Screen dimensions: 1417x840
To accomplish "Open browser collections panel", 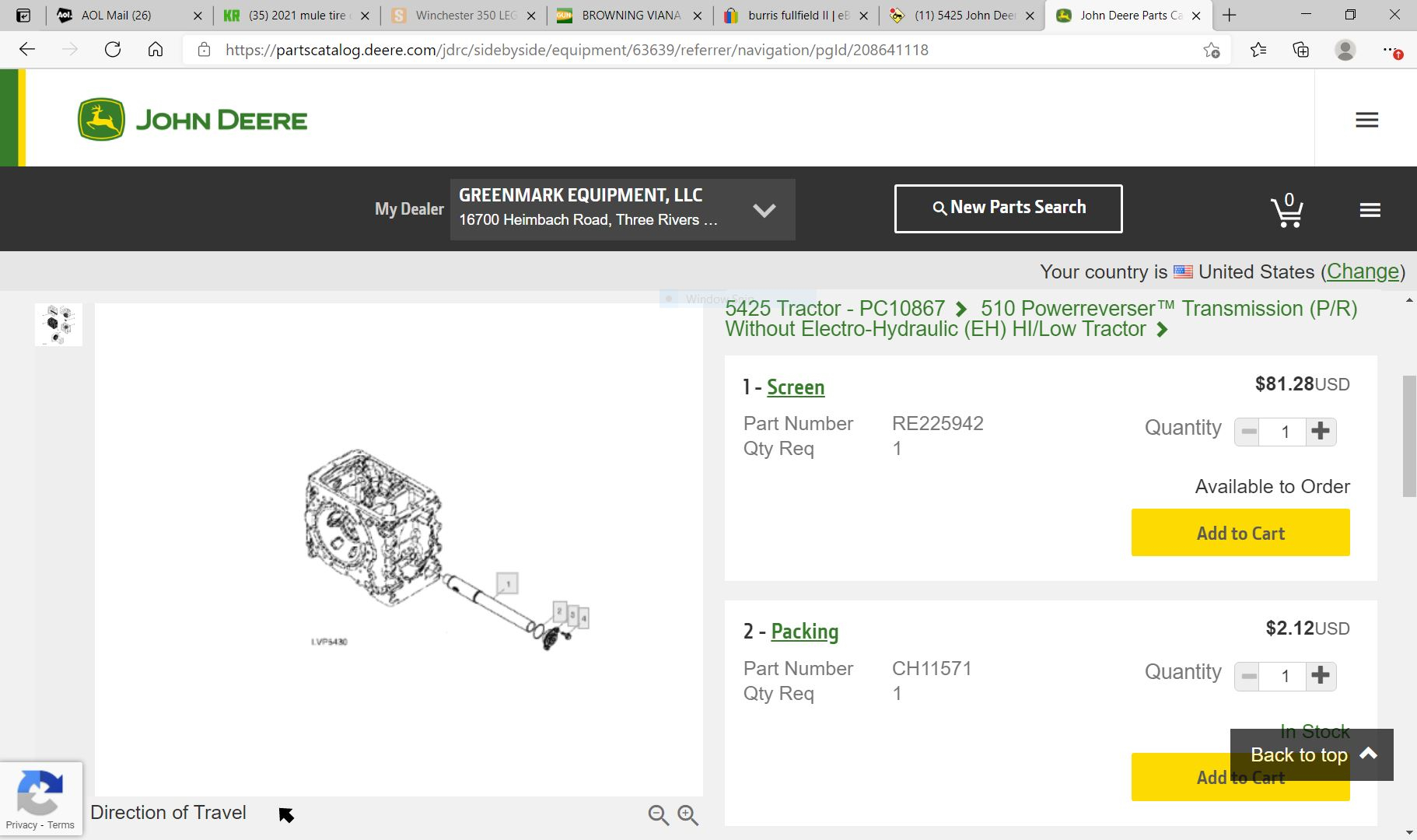I will pos(1301,50).
